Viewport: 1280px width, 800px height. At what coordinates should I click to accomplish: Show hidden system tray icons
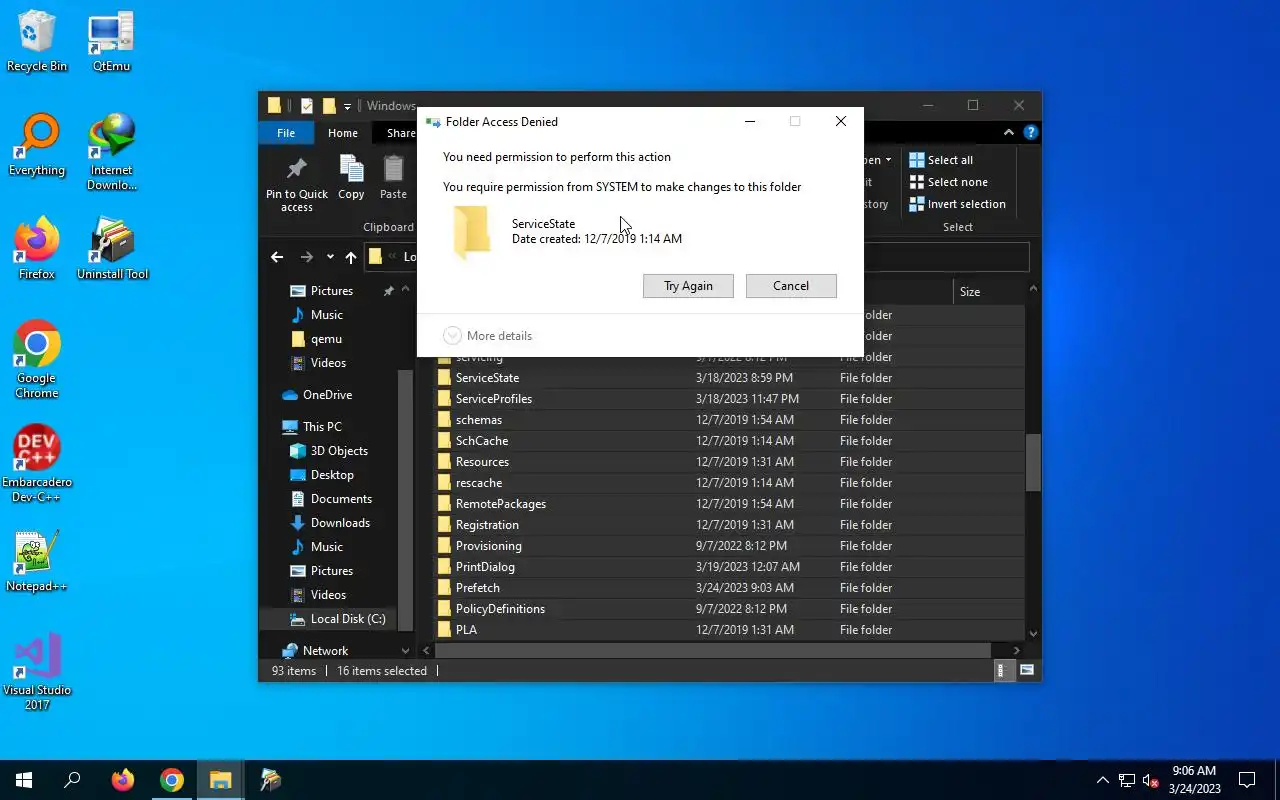tap(1103, 780)
